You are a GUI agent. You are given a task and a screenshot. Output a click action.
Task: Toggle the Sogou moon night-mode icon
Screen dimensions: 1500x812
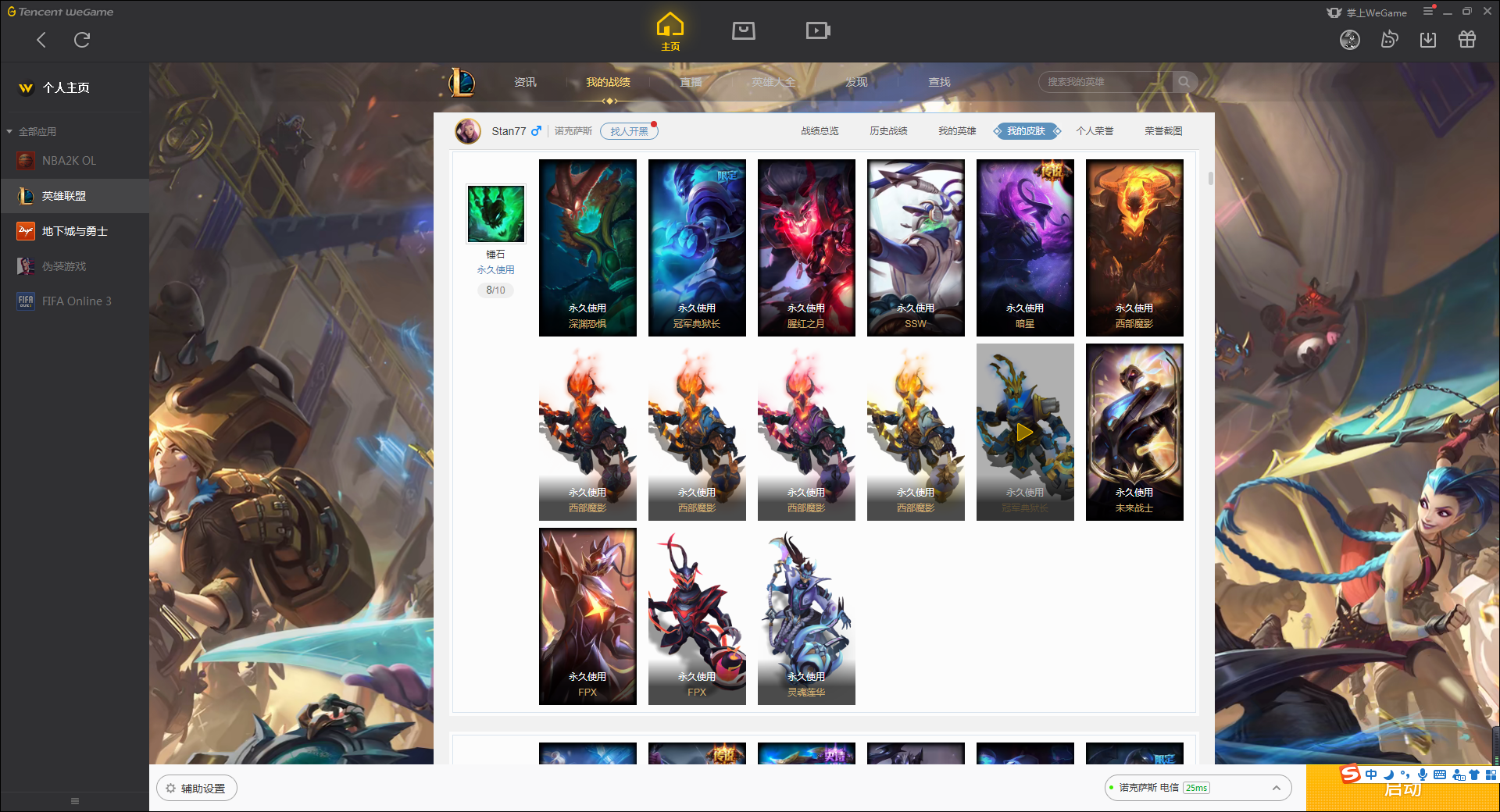[x=1388, y=775]
